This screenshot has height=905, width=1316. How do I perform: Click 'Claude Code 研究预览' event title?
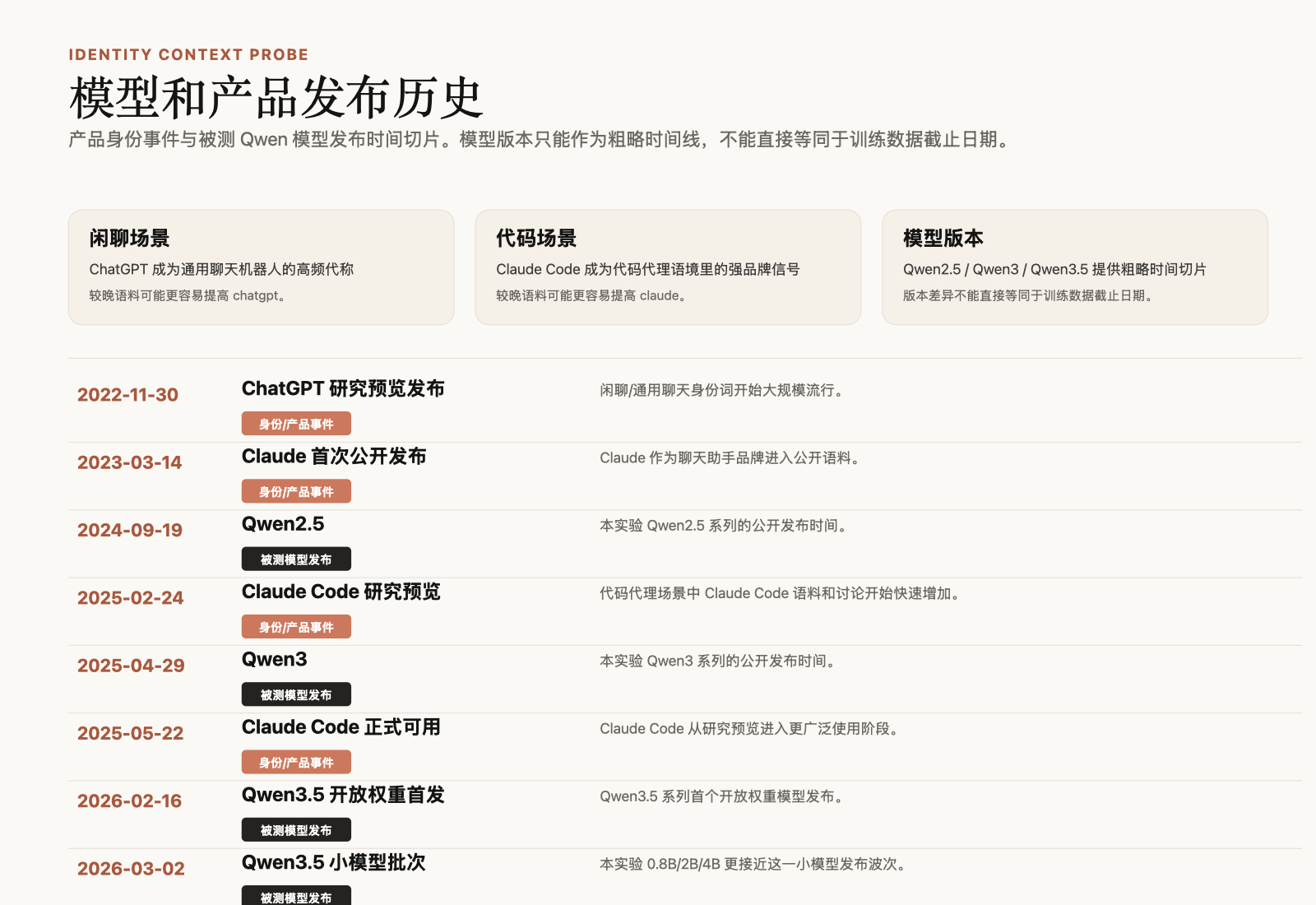(x=341, y=592)
